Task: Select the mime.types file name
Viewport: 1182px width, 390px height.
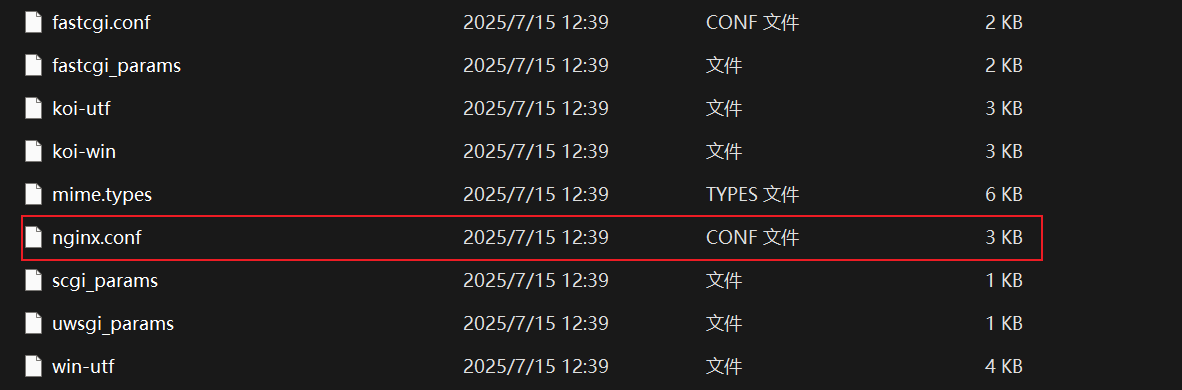Action: [x=102, y=195]
